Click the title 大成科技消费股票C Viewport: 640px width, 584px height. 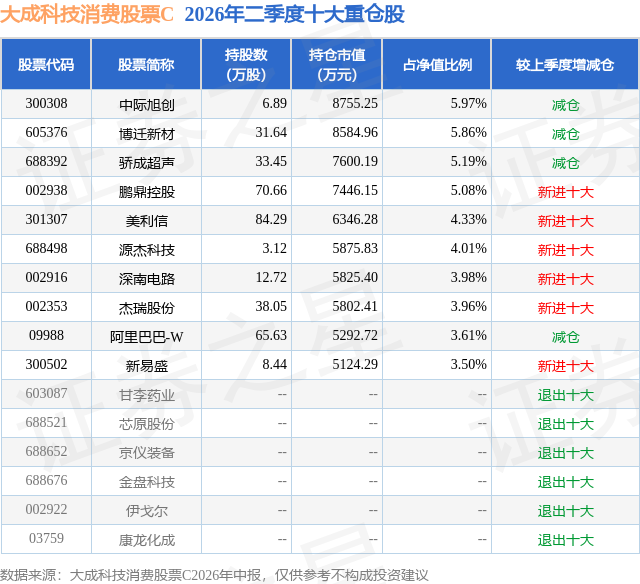pos(87,14)
